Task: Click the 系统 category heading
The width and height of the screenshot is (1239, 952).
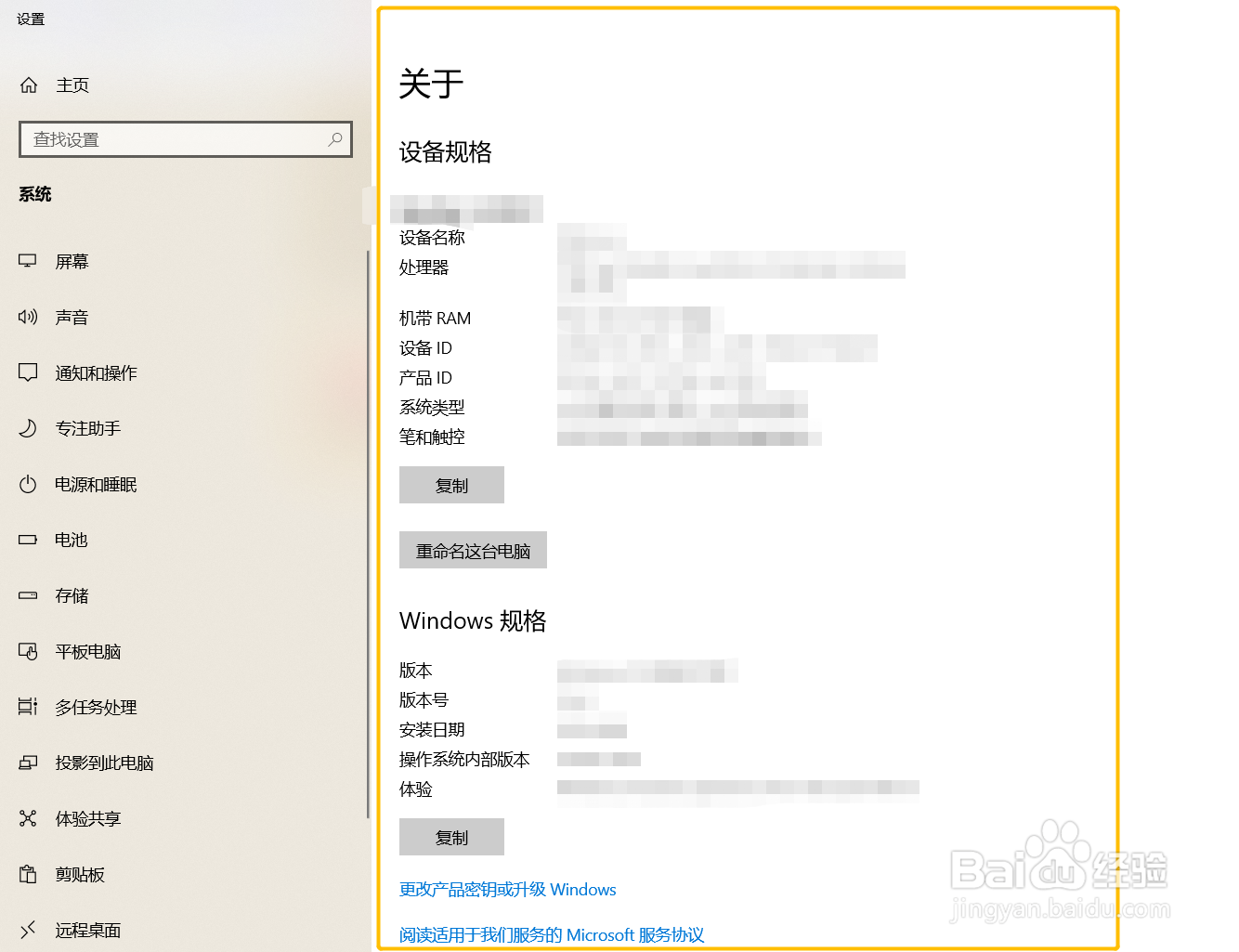Action: point(35,194)
